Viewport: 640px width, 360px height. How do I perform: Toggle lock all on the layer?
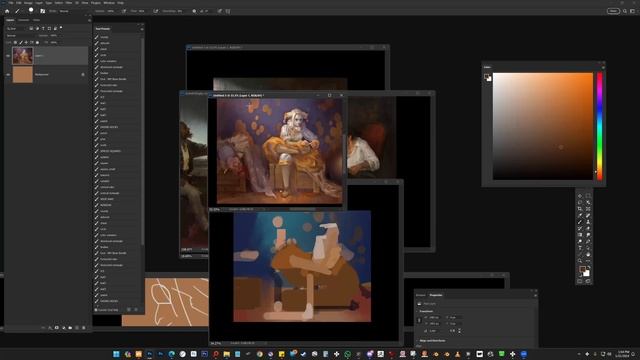coord(37,42)
